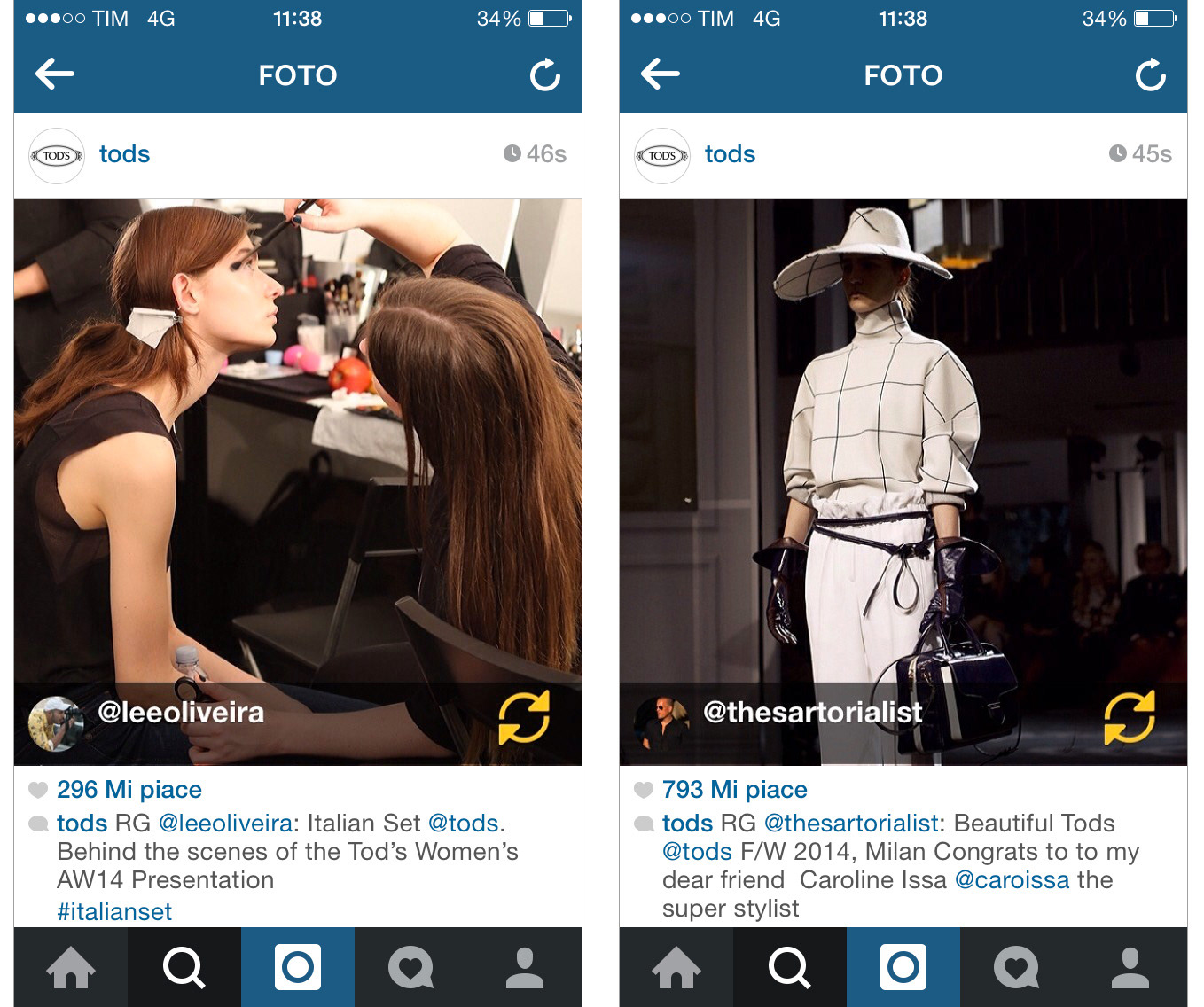Open the Search tab on the right screen
Image resolution: width=1204 pixels, height=1007 pixels.
pyautogui.click(x=790, y=967)
